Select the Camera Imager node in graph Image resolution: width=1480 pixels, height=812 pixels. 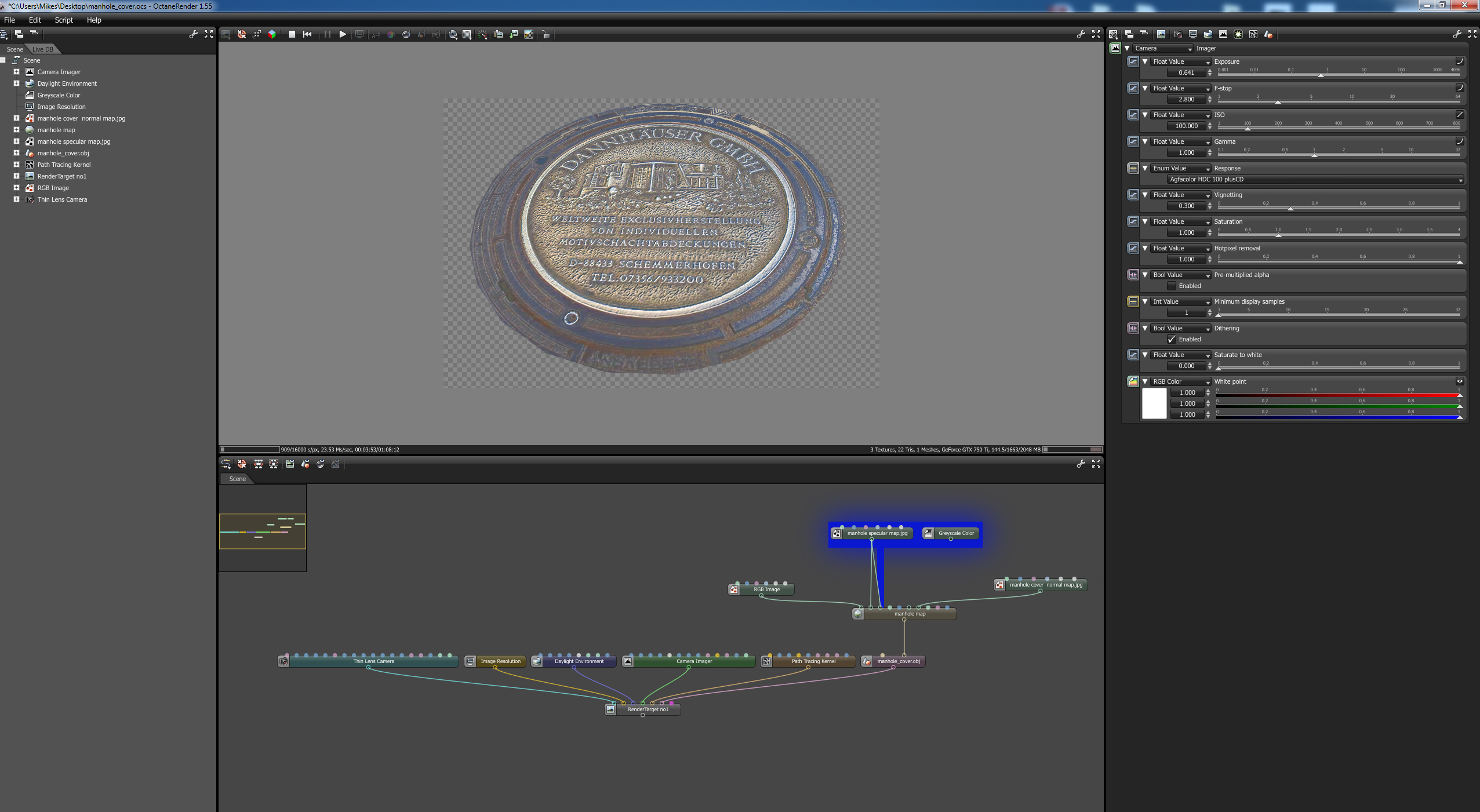coord(693,661)
